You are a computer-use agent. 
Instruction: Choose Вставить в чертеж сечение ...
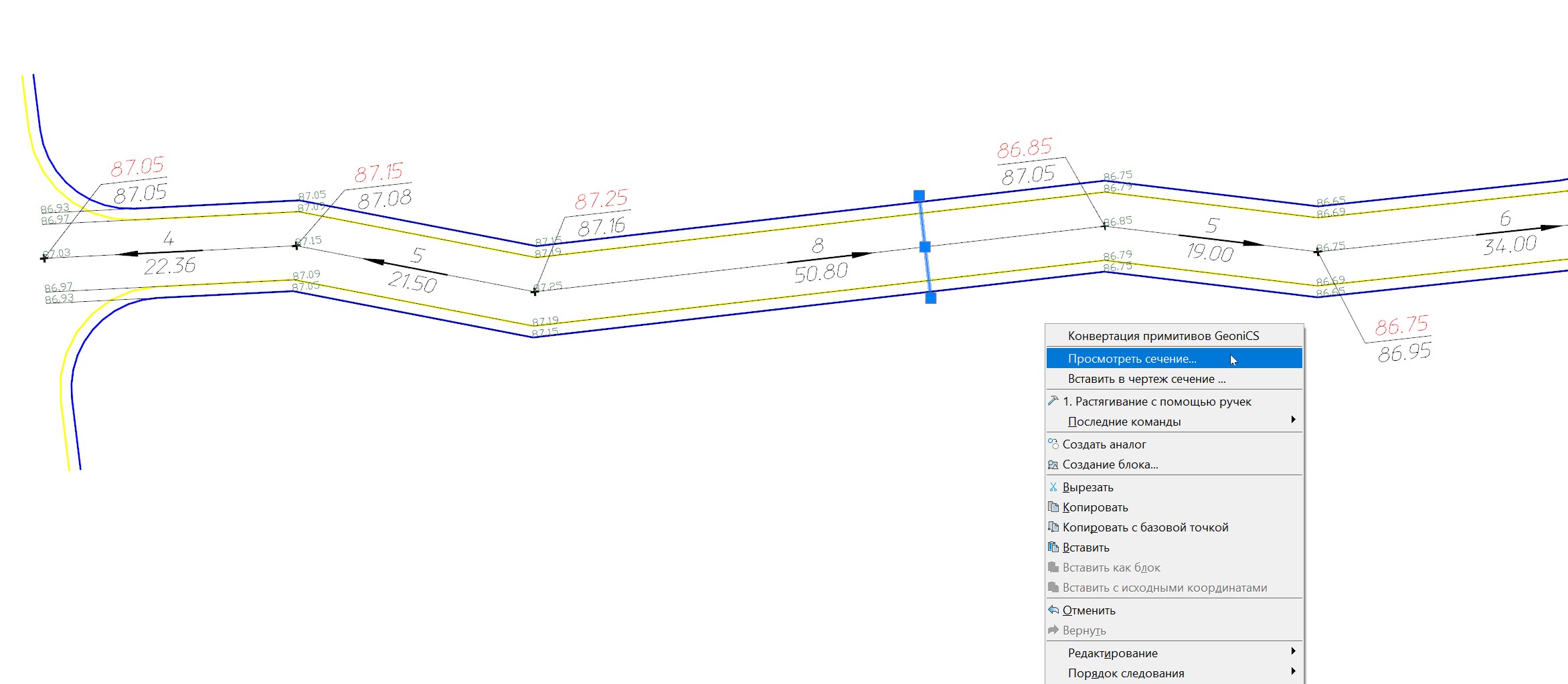click(x=1146, y=379)
